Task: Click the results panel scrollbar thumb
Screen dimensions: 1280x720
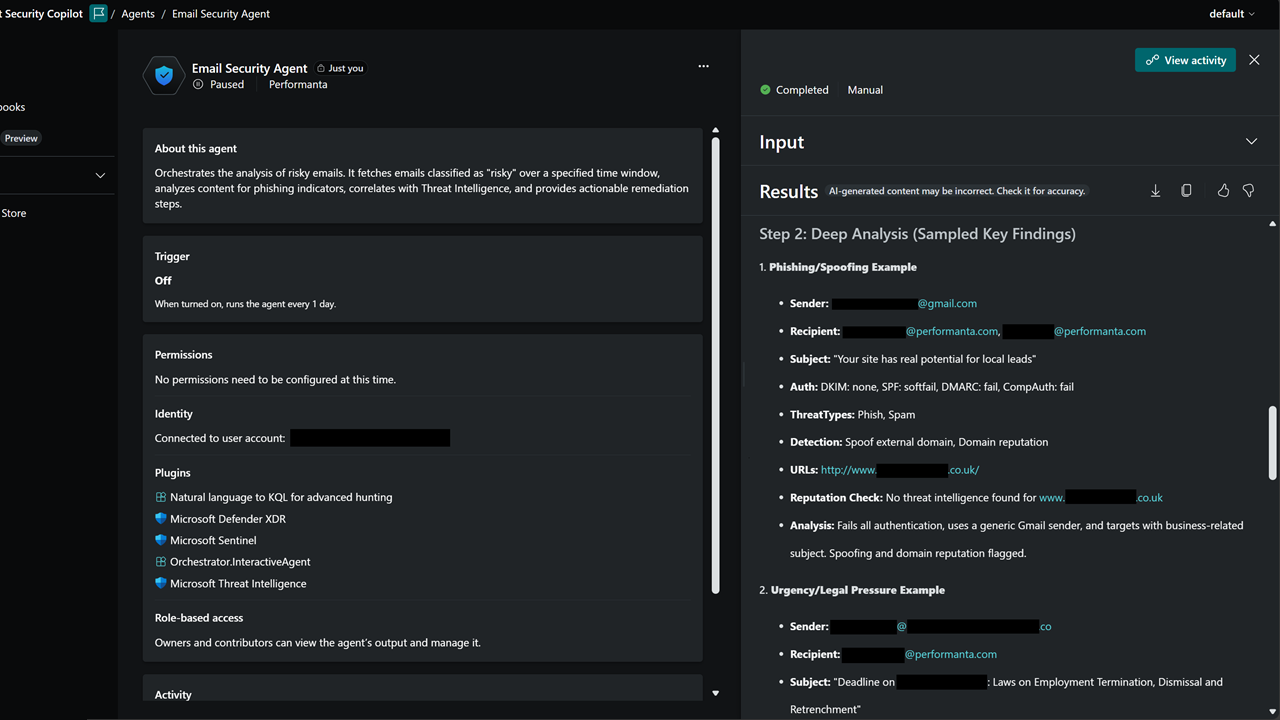Action: coord(1272,442)
